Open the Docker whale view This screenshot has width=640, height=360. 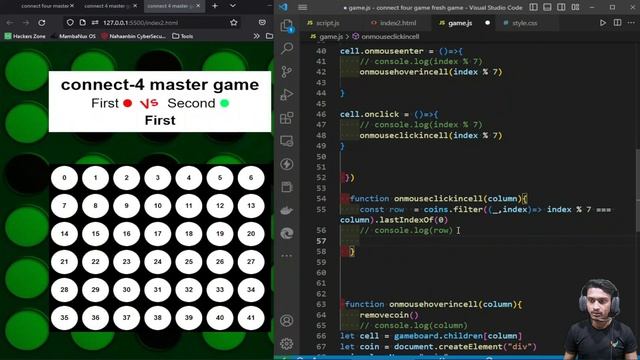(x=287, y=210)
